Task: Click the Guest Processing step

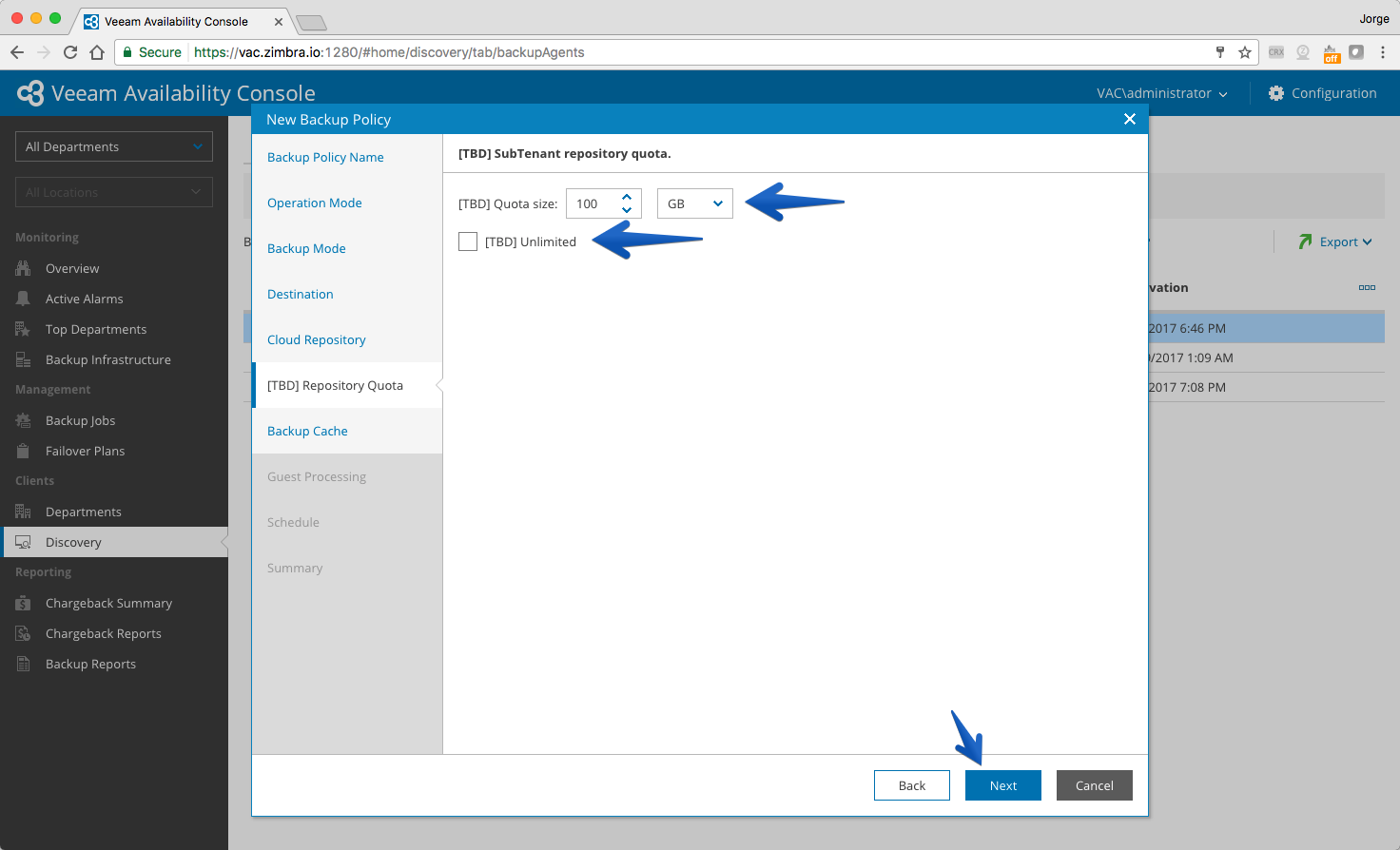Action: (317, 476)
